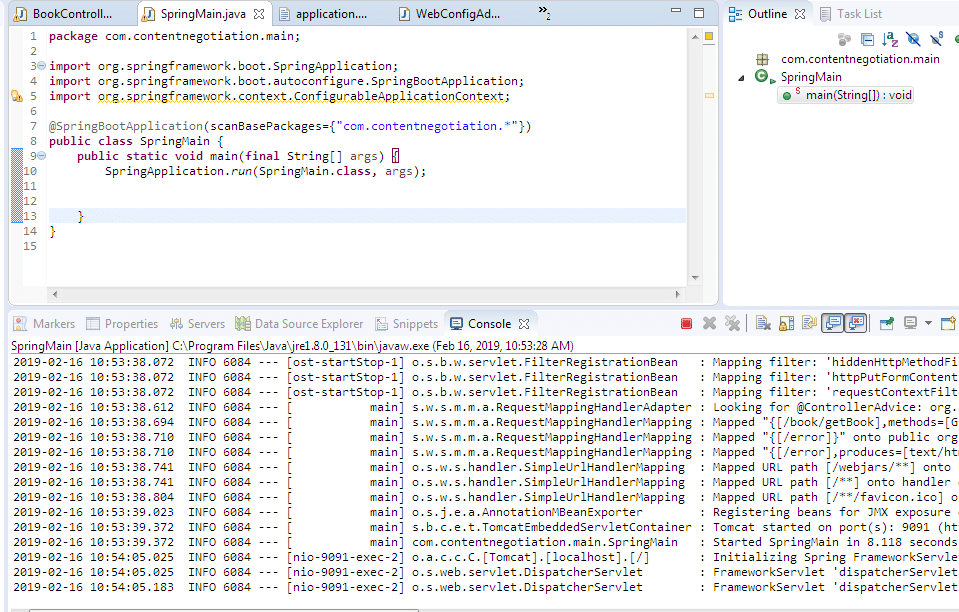Open the Display Selected Console dropdown arrow

[x=929, y=323]
